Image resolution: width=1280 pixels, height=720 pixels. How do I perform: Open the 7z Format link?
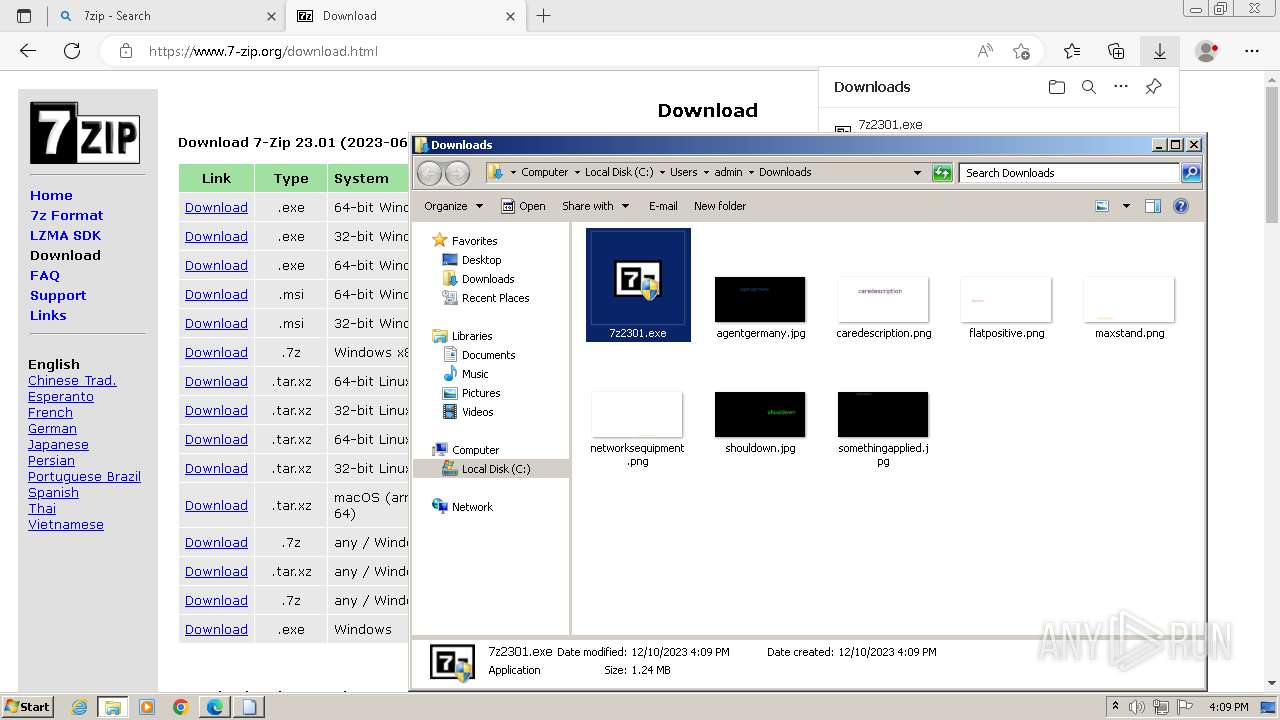67,215
